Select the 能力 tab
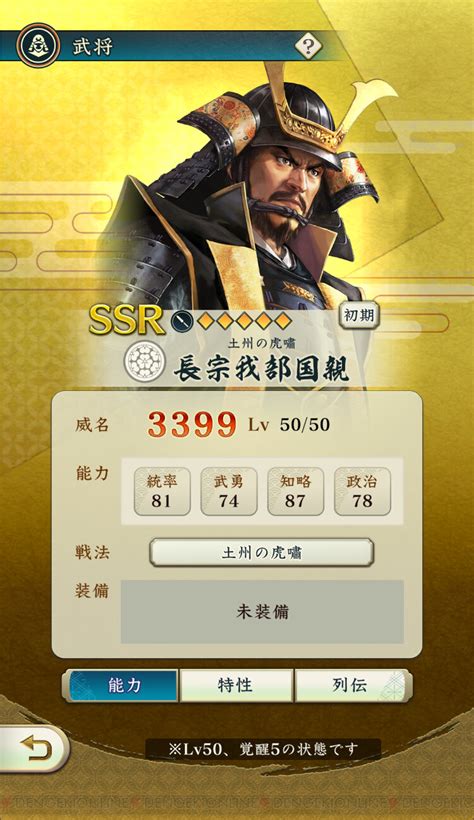The height and width of the screenshot is (820, 474). [x=122, y=685]
